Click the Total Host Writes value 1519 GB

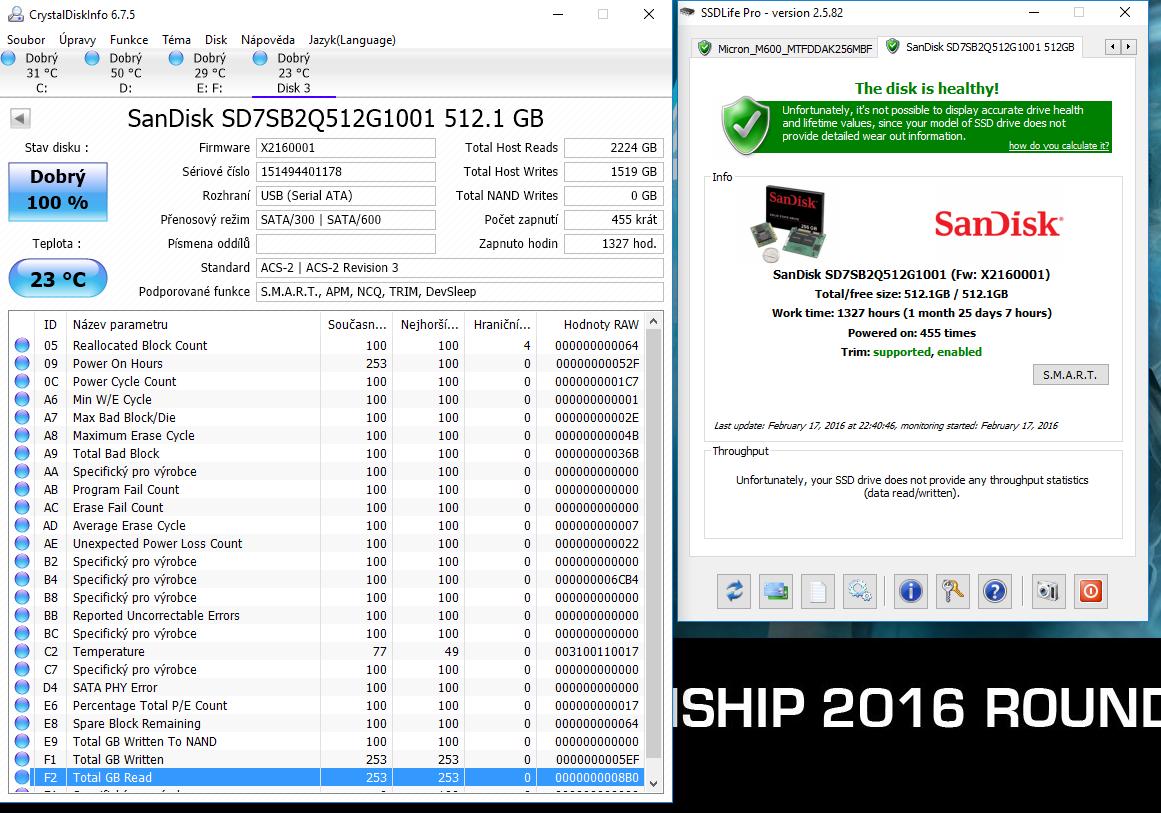[x=613, y=172]
